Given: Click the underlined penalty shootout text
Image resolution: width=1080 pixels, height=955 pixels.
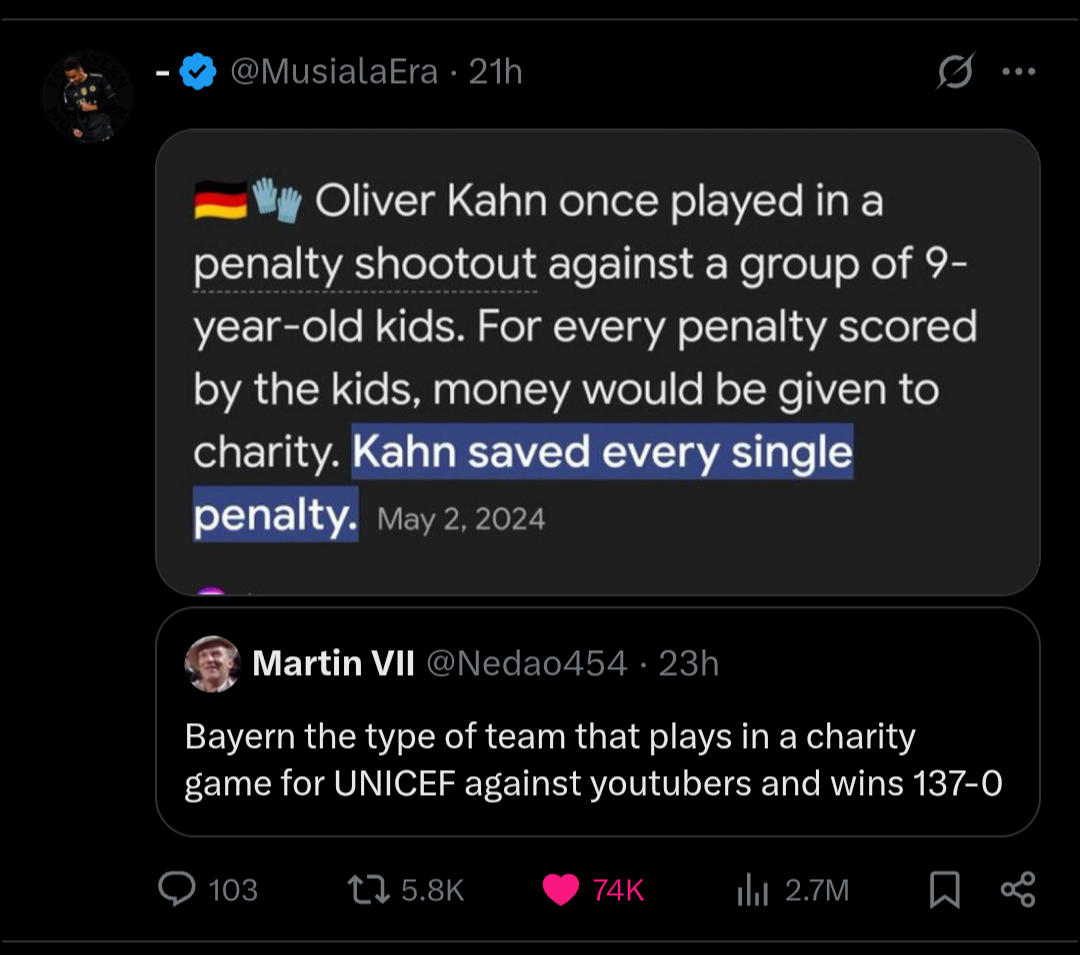Looking at the screenshot, I should (x=364, y=264).
